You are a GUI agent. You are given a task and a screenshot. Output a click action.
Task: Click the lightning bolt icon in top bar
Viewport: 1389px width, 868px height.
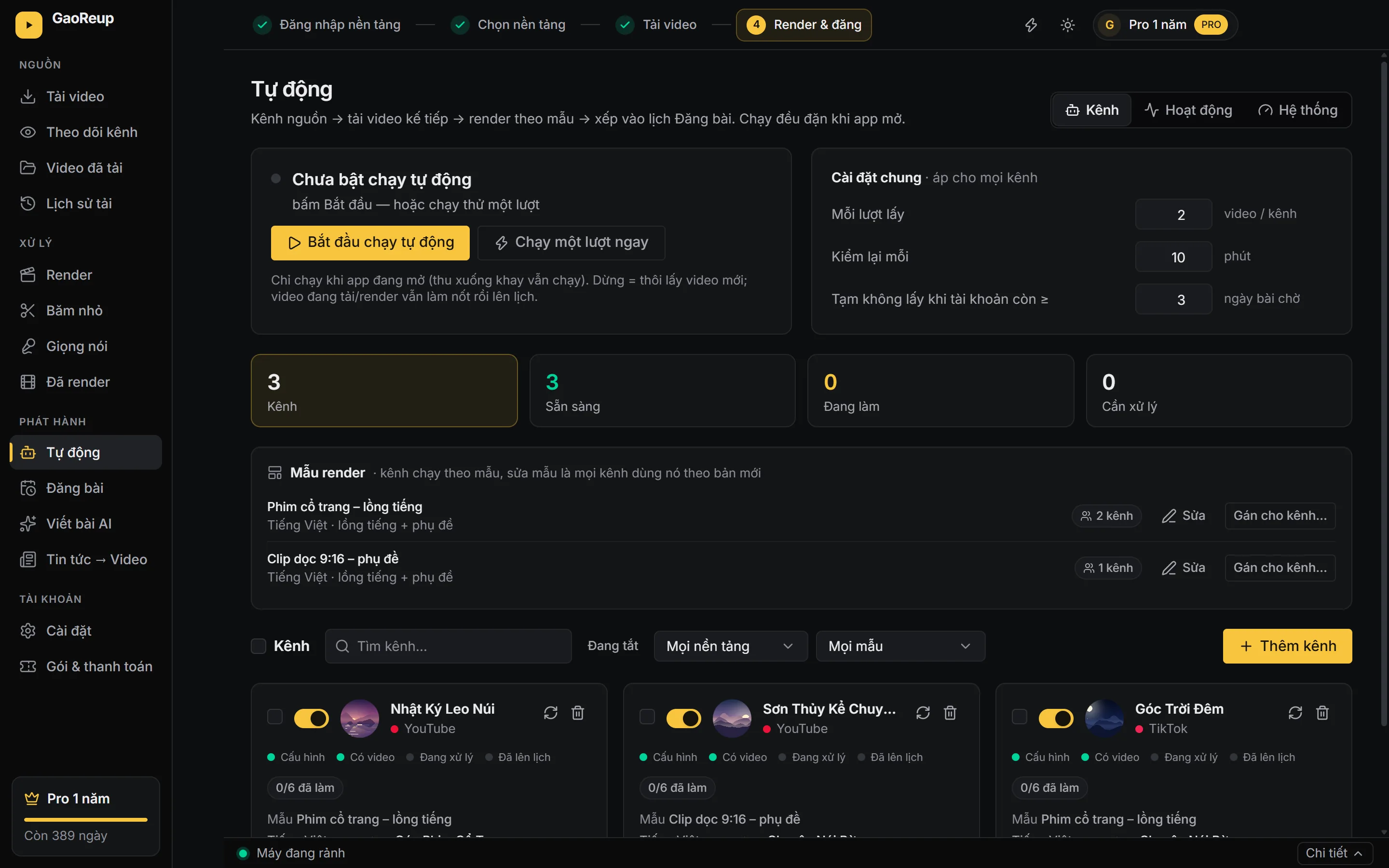click(1031, 25)
